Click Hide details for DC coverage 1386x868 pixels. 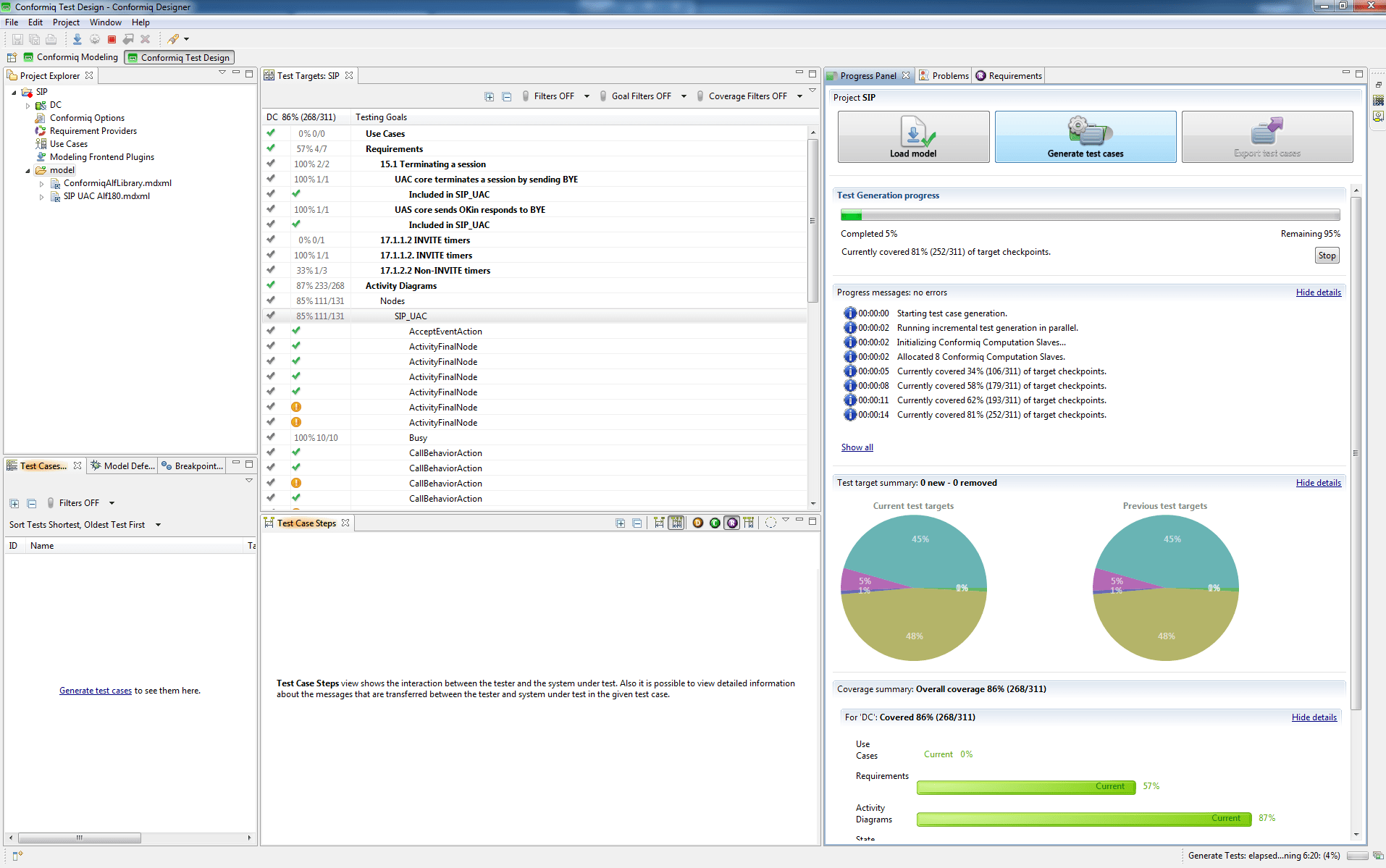[x=1314, y=717]
